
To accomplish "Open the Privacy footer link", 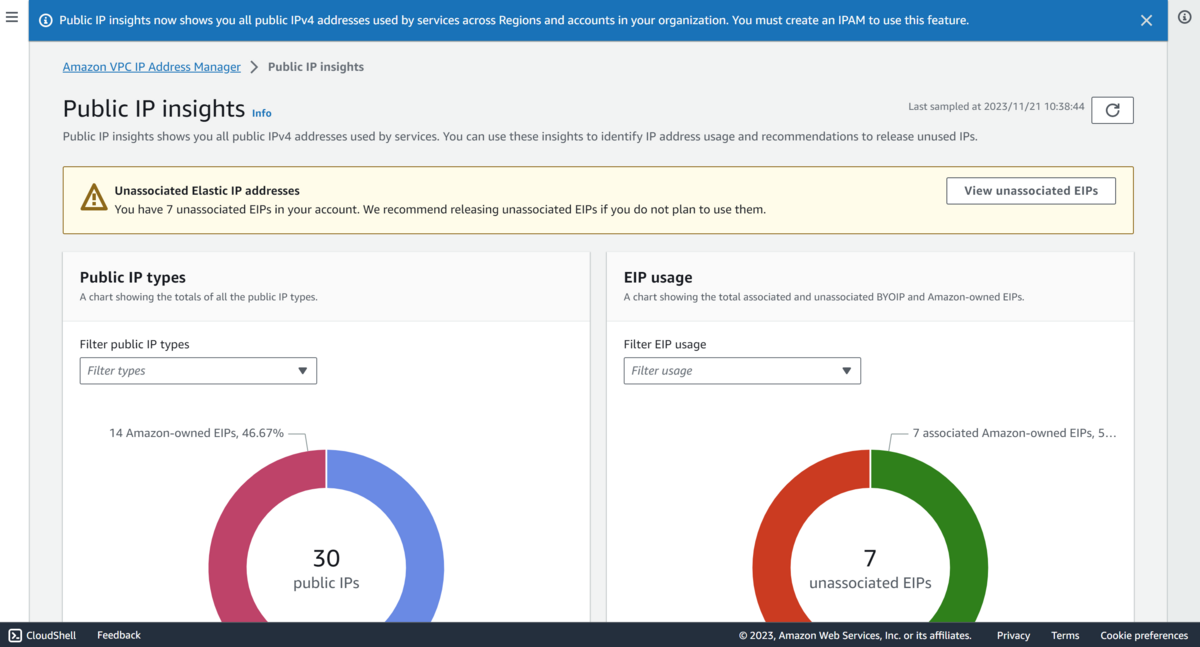I will pos(1013,635).
